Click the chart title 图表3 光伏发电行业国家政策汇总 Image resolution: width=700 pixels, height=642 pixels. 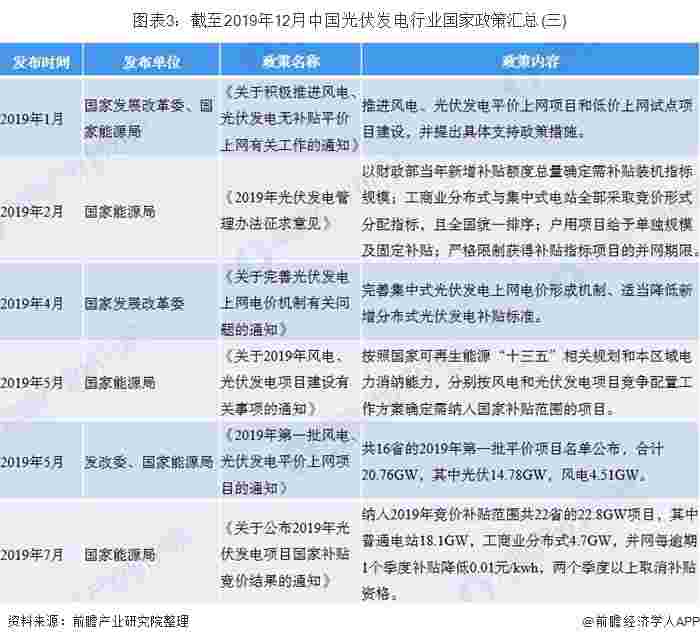(x=350, y=21)
